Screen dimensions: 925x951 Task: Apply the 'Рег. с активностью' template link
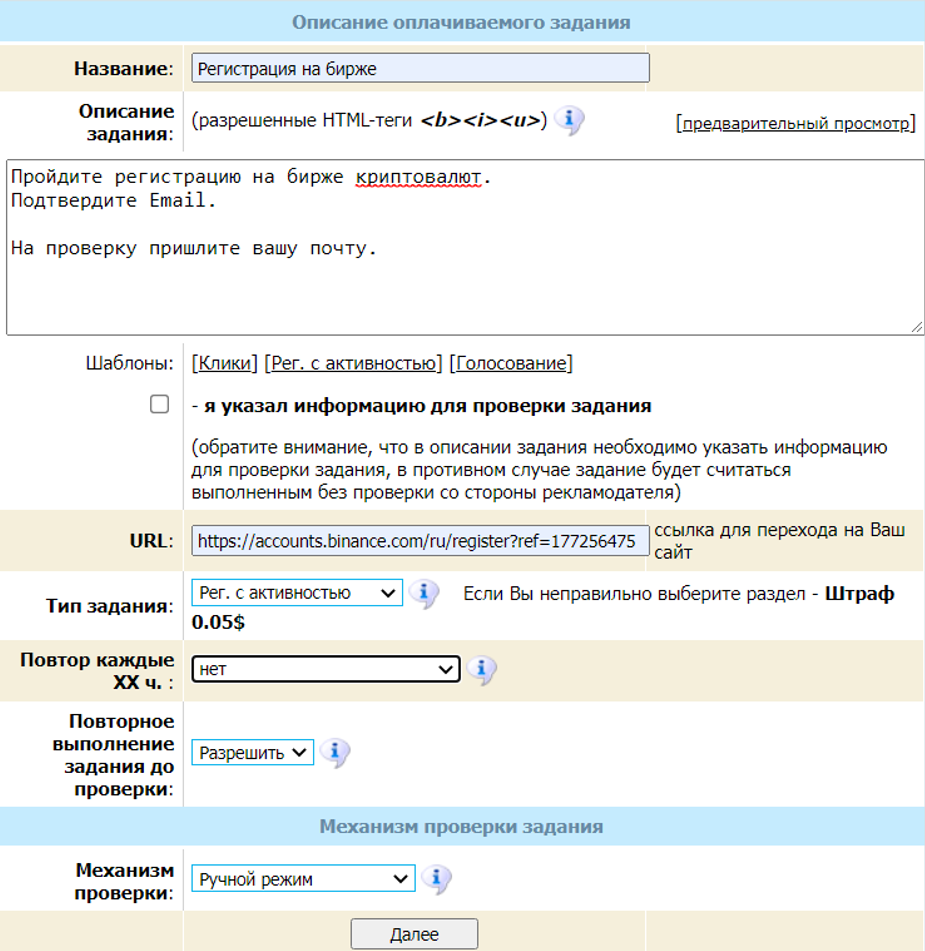coord(354,363)
